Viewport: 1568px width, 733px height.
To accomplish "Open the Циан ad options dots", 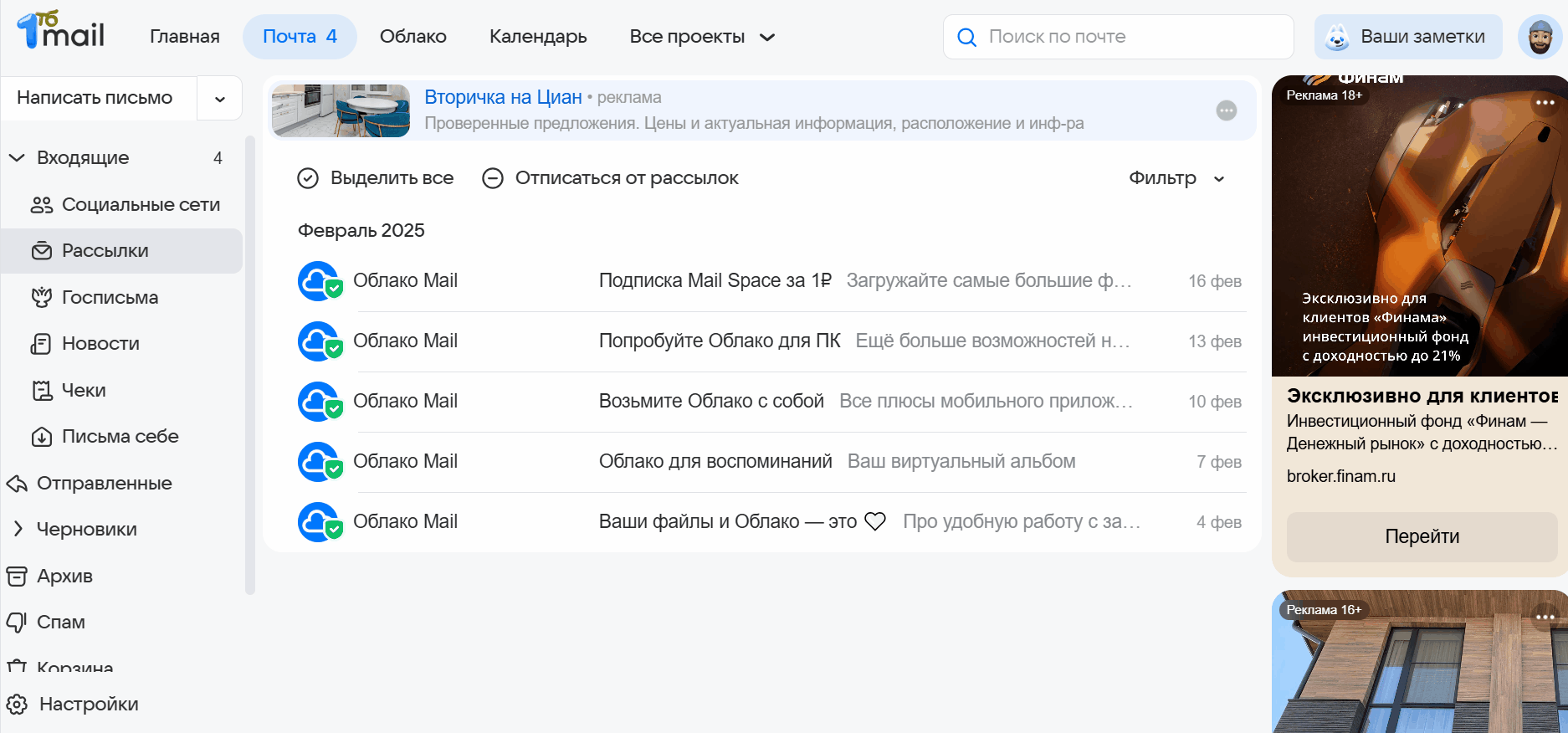I will [x=1227, y=110].
